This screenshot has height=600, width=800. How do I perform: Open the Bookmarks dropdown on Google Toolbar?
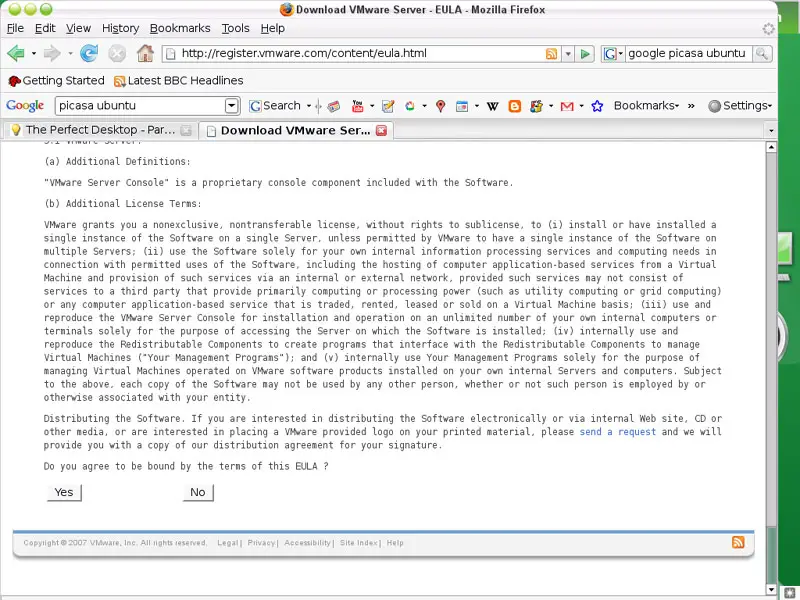(646, 106)
